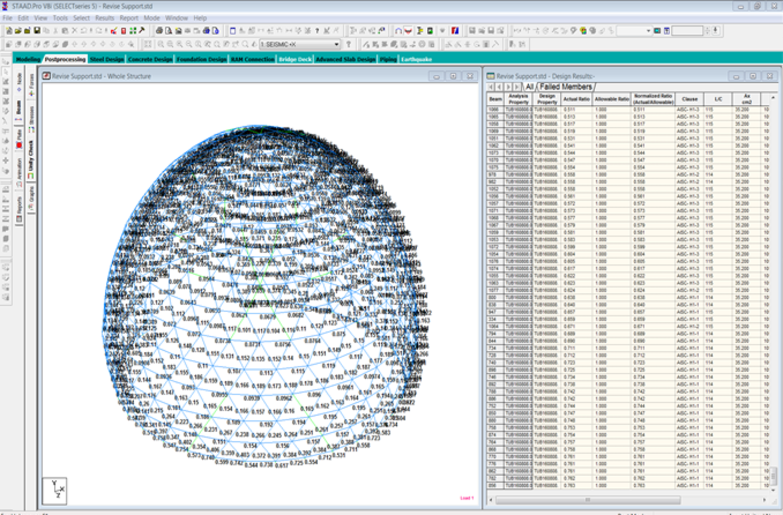Open the Results menu
This screenshot has width=783, height=515.
105,18
